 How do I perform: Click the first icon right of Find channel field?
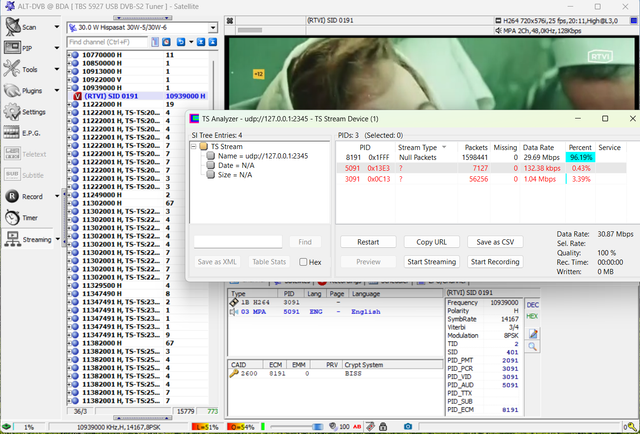coord(155,42)
